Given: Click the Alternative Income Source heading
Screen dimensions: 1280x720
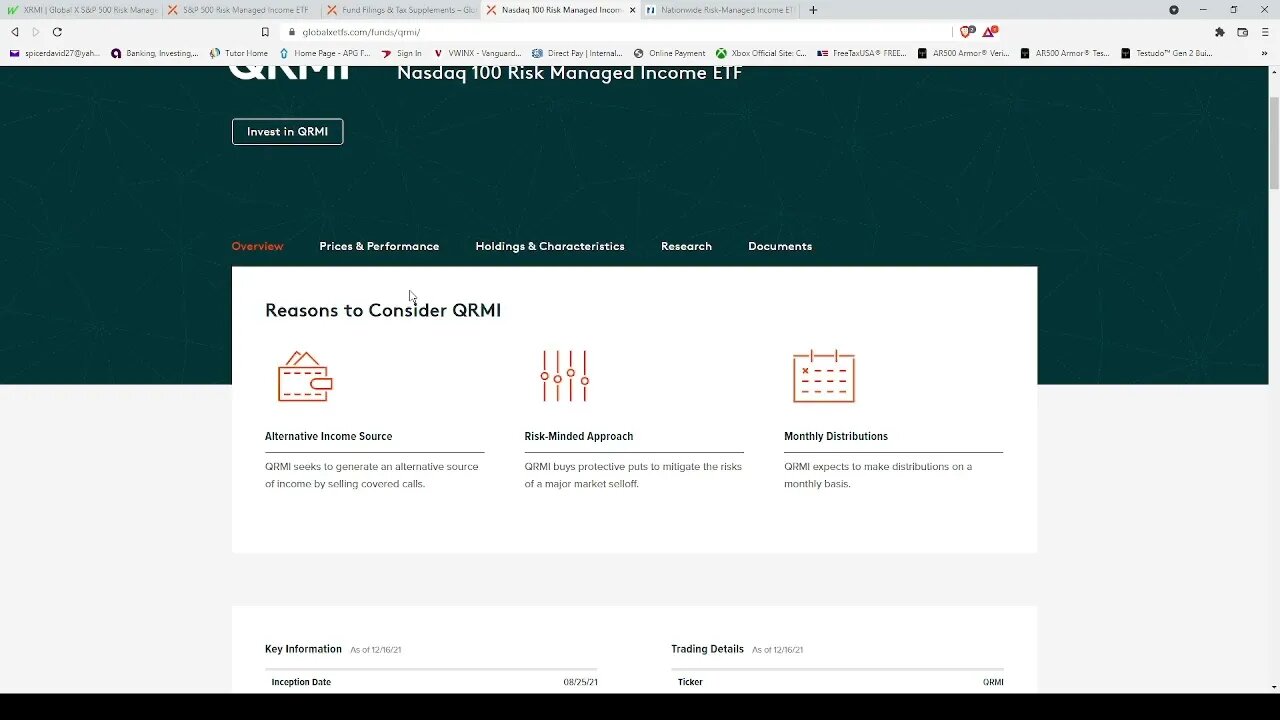Looking at the screenshot, I should click(x=328, y=436).
